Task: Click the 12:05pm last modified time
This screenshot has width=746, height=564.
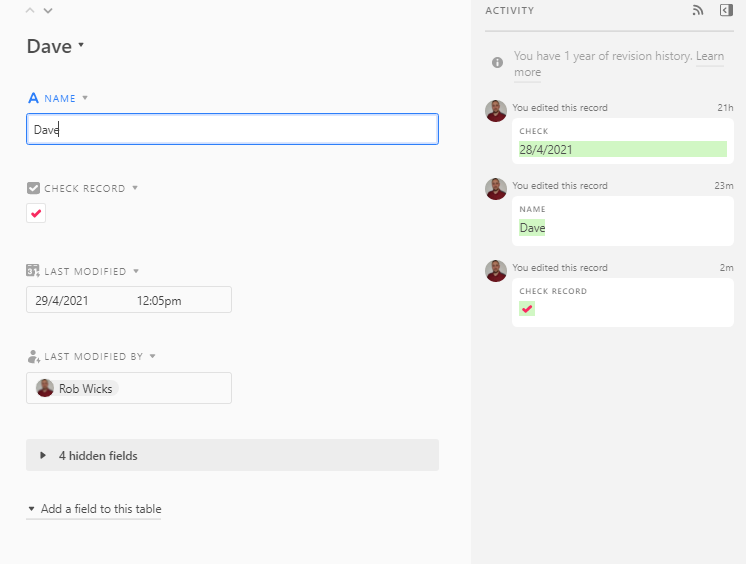Action: 159,301
